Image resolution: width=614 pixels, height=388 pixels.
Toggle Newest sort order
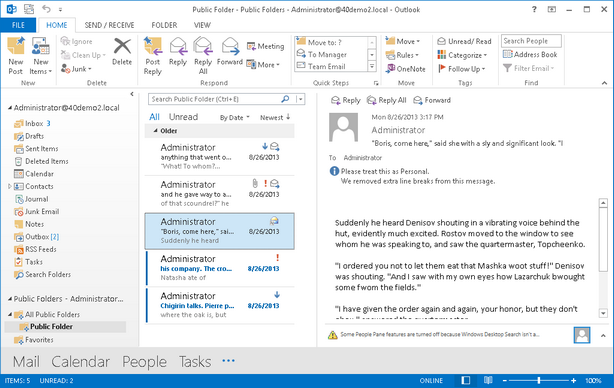pyautogui.click(x=275, y=117)
